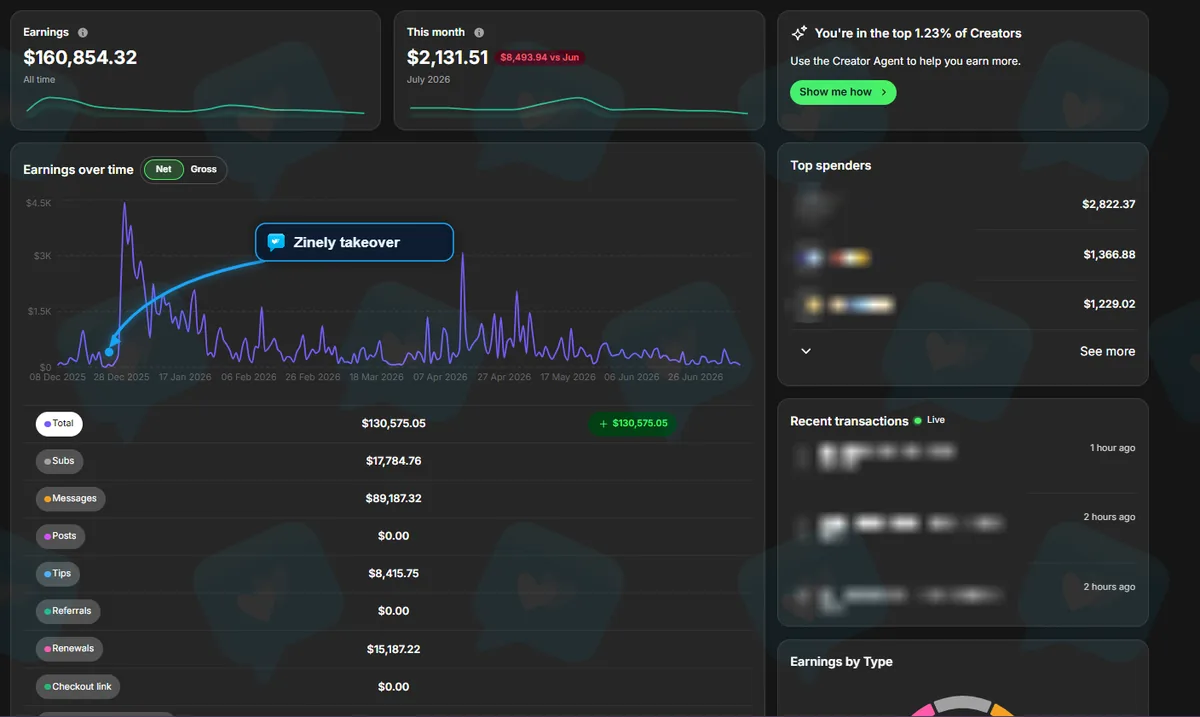Click the 07 Apr 2026 axis label

440,378
